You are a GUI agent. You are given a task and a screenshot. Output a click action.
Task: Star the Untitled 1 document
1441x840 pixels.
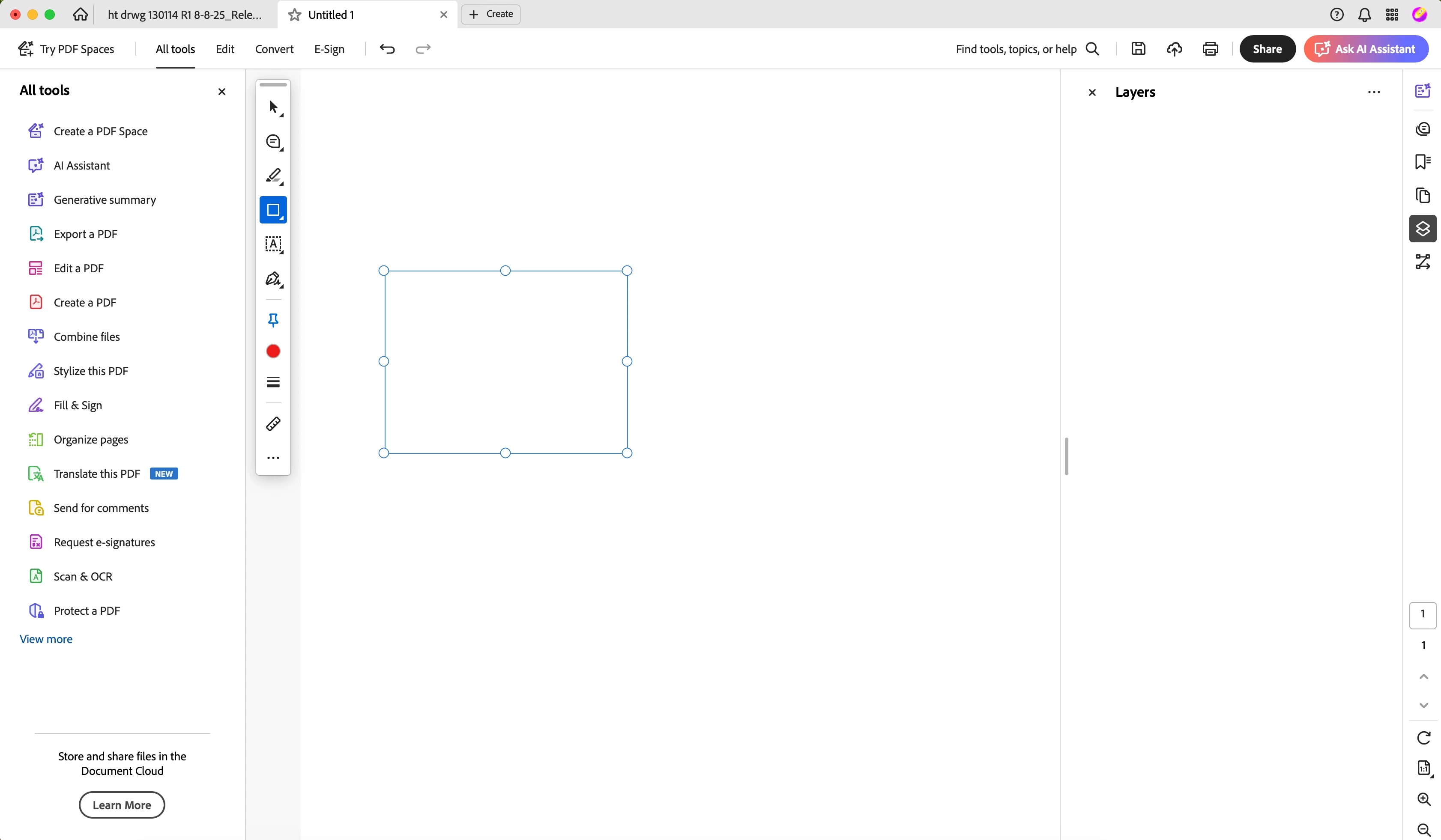[x=294, y=15]
